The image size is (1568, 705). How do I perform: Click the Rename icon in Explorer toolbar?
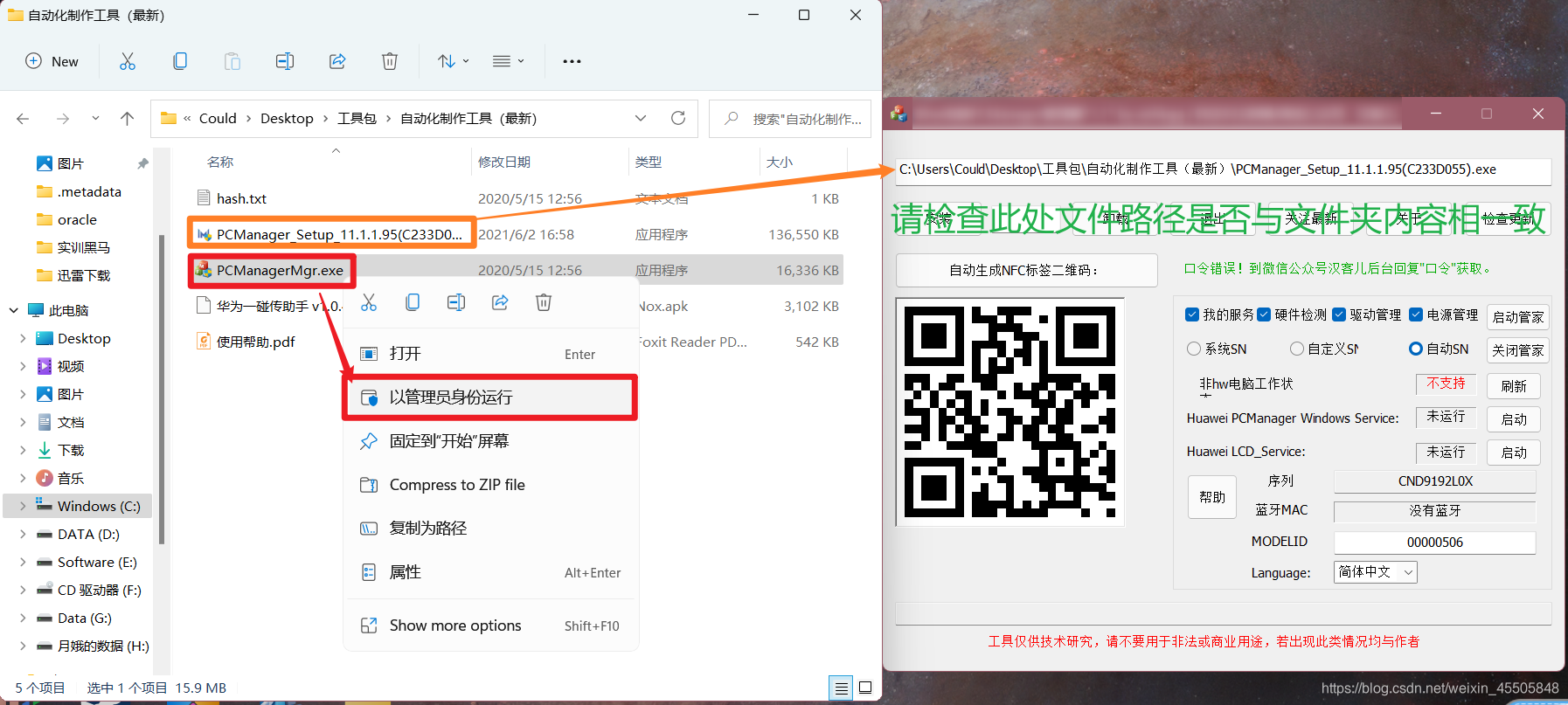point(285,61)
